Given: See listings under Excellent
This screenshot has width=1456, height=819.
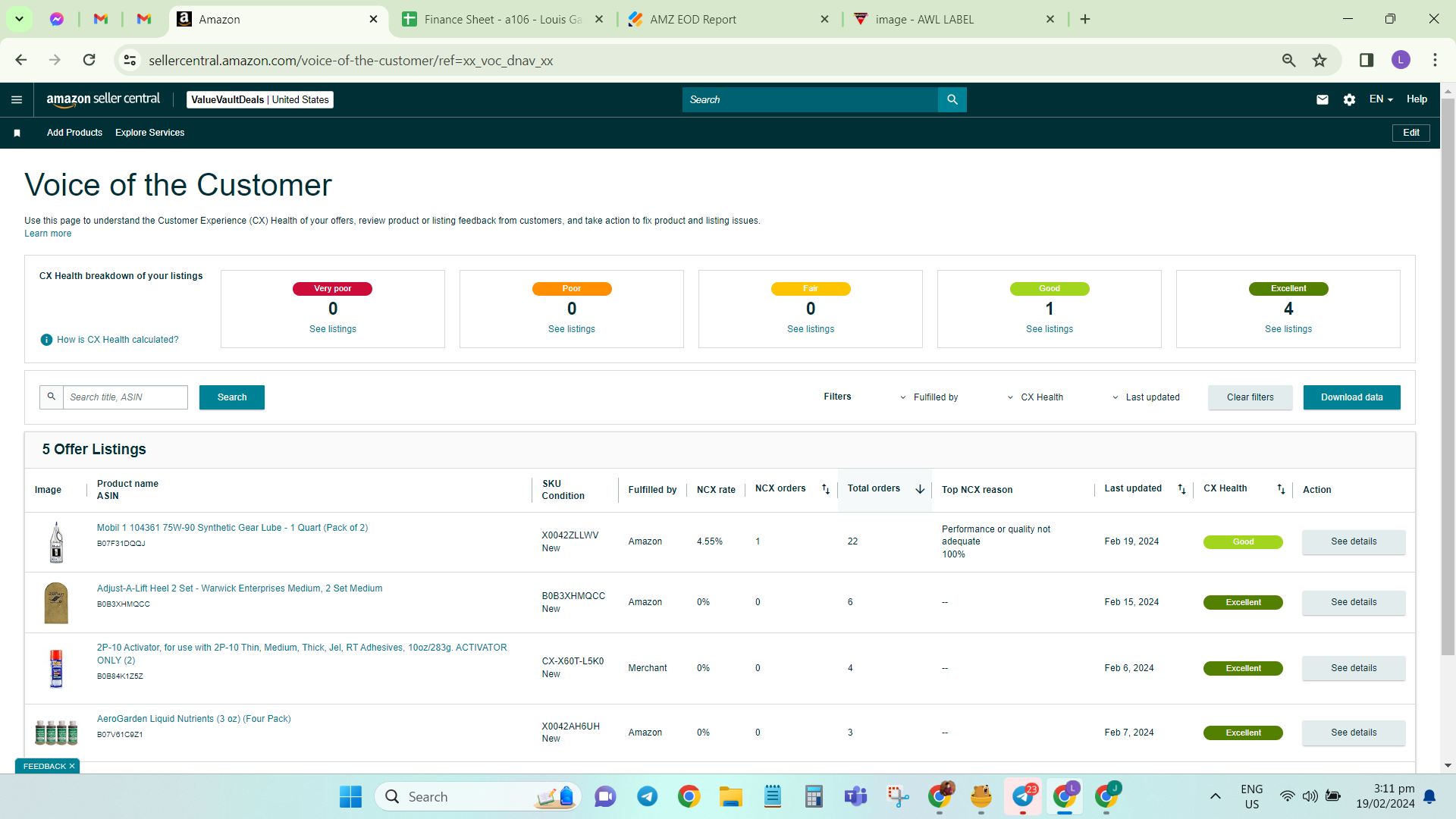Looking at the screenshot, I should 1288,329.
